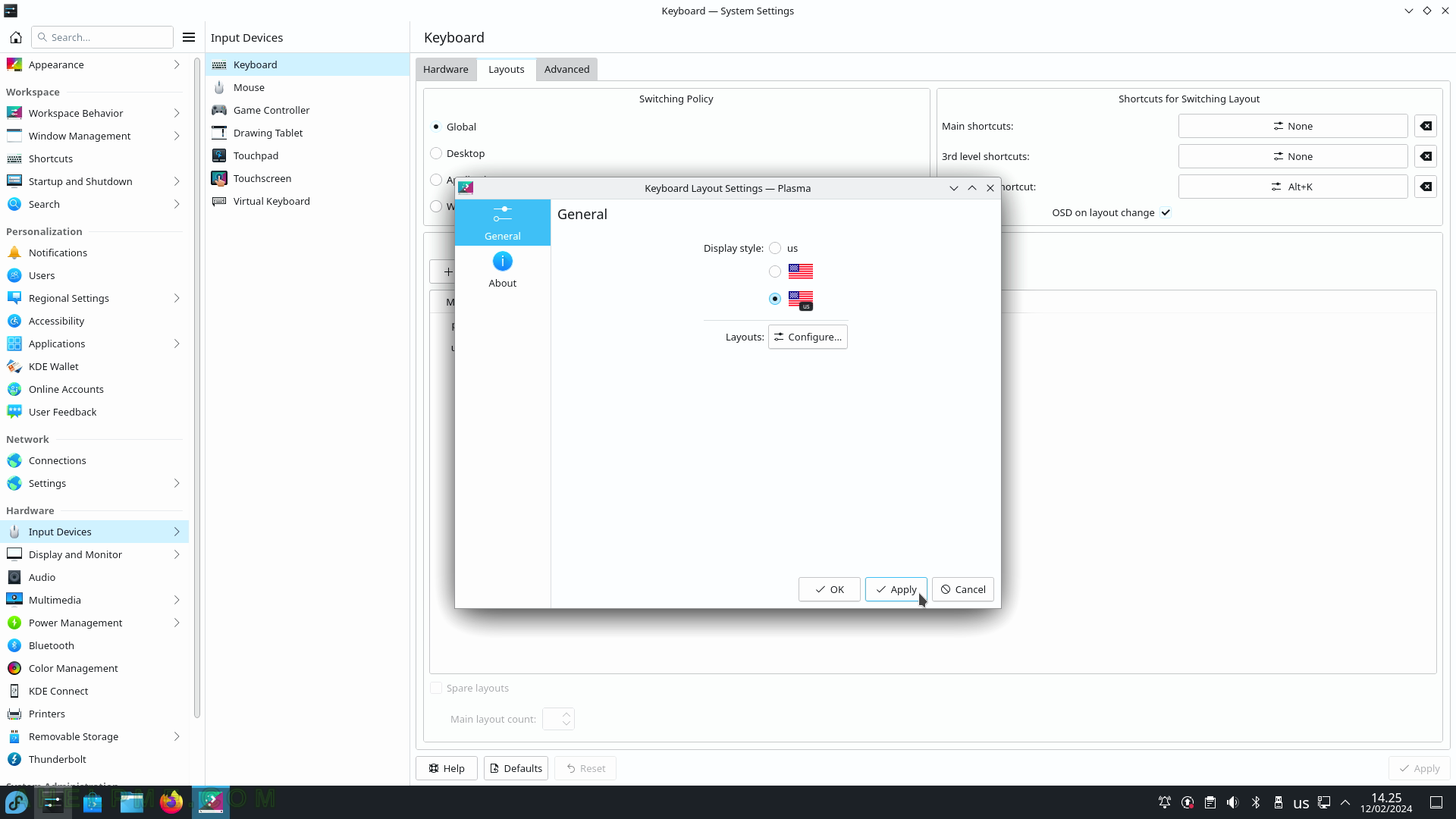Expand Workspace Behavior submenu
The height and width of the screenshot is (819, 1456).
(177, 113)
